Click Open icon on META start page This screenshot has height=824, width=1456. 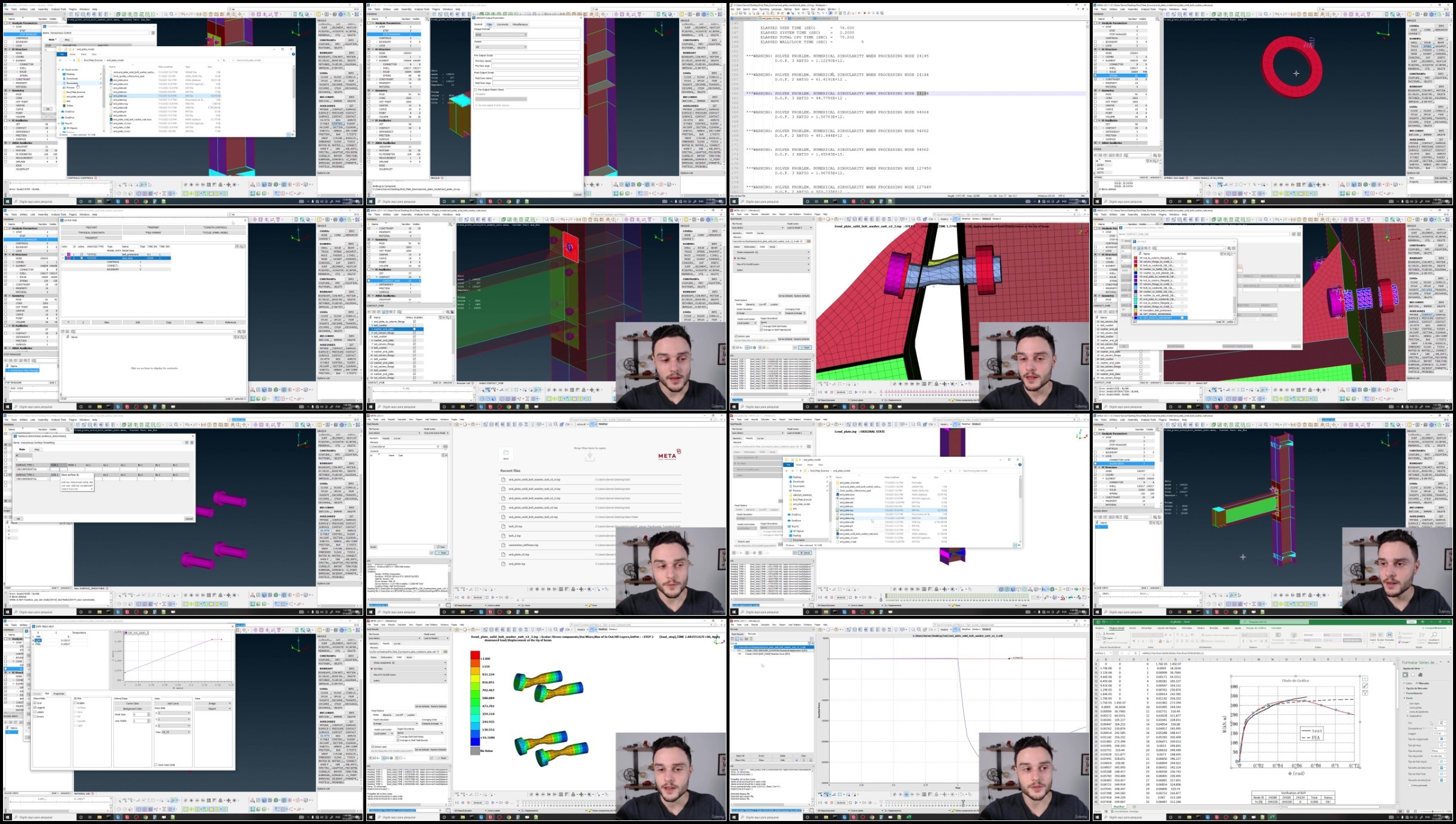pos(506,454)
